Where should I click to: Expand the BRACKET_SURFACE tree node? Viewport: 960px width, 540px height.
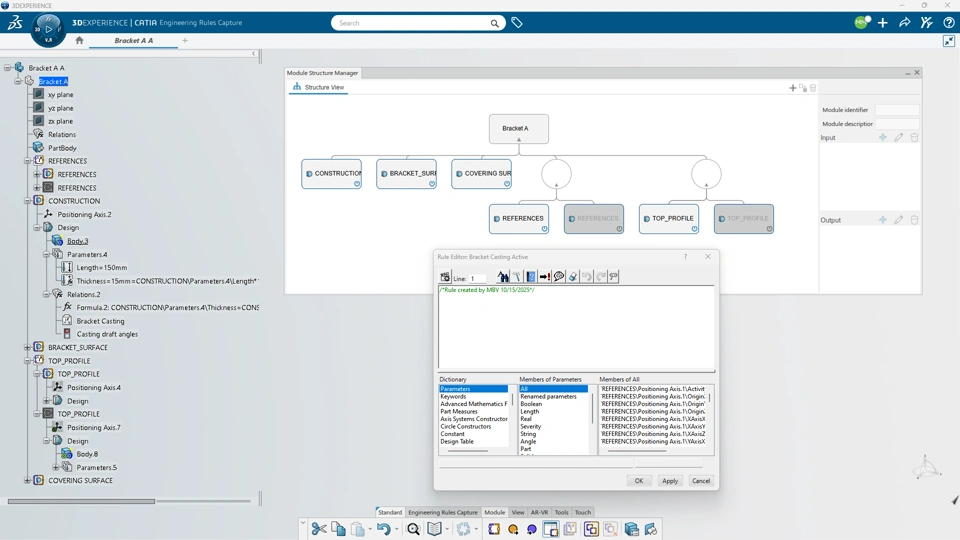(x=27, y=347)
